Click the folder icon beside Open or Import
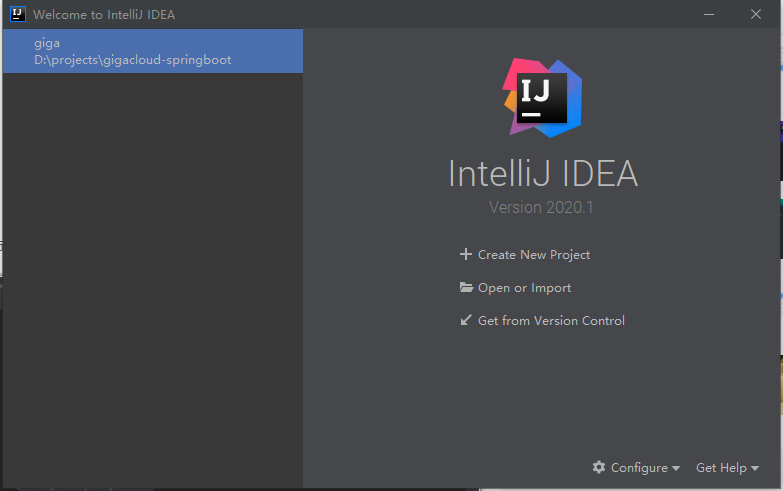This screenshot has width=783, height=491. tap(466, 287)
